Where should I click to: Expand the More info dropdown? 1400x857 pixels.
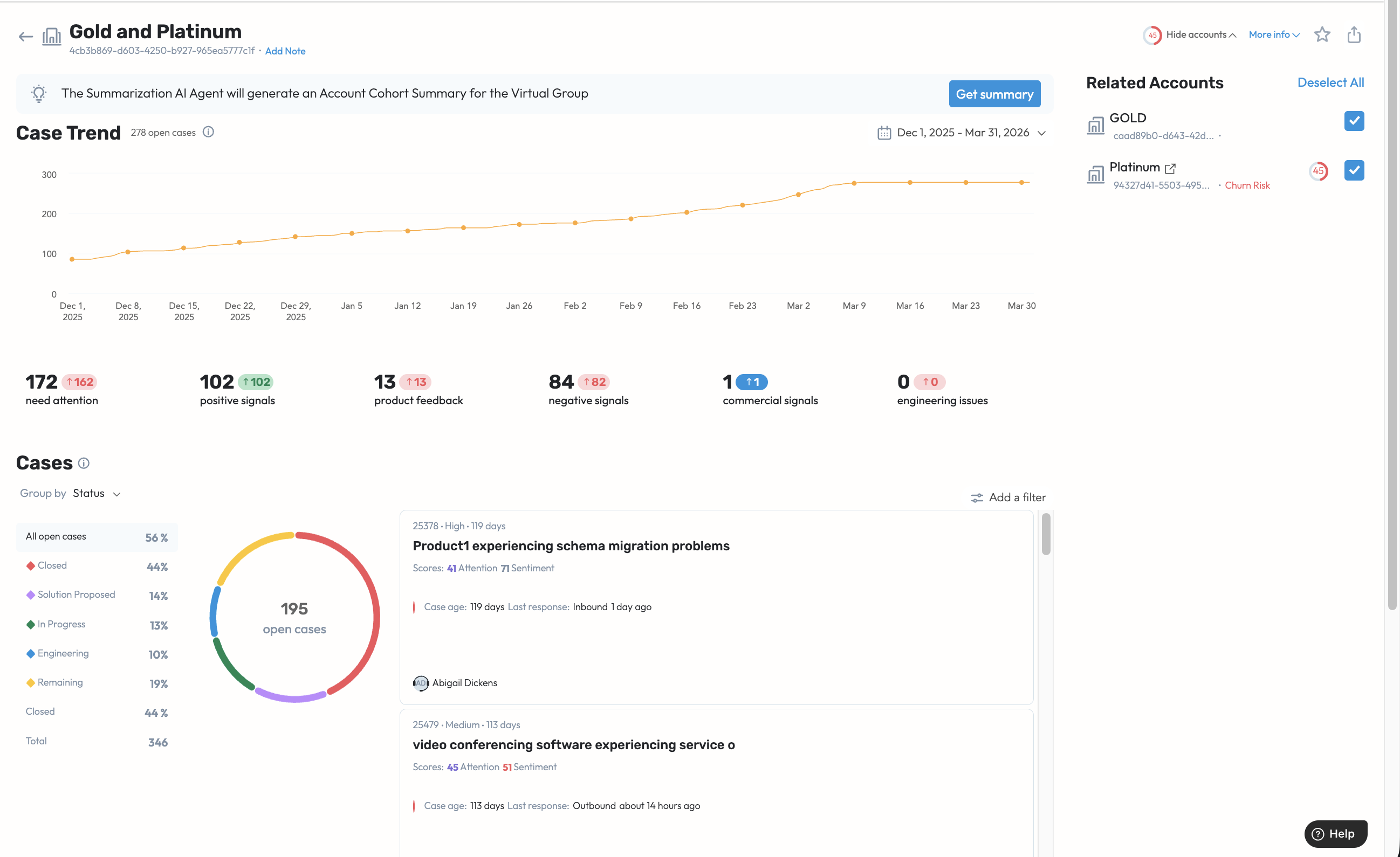(1273, 34)
